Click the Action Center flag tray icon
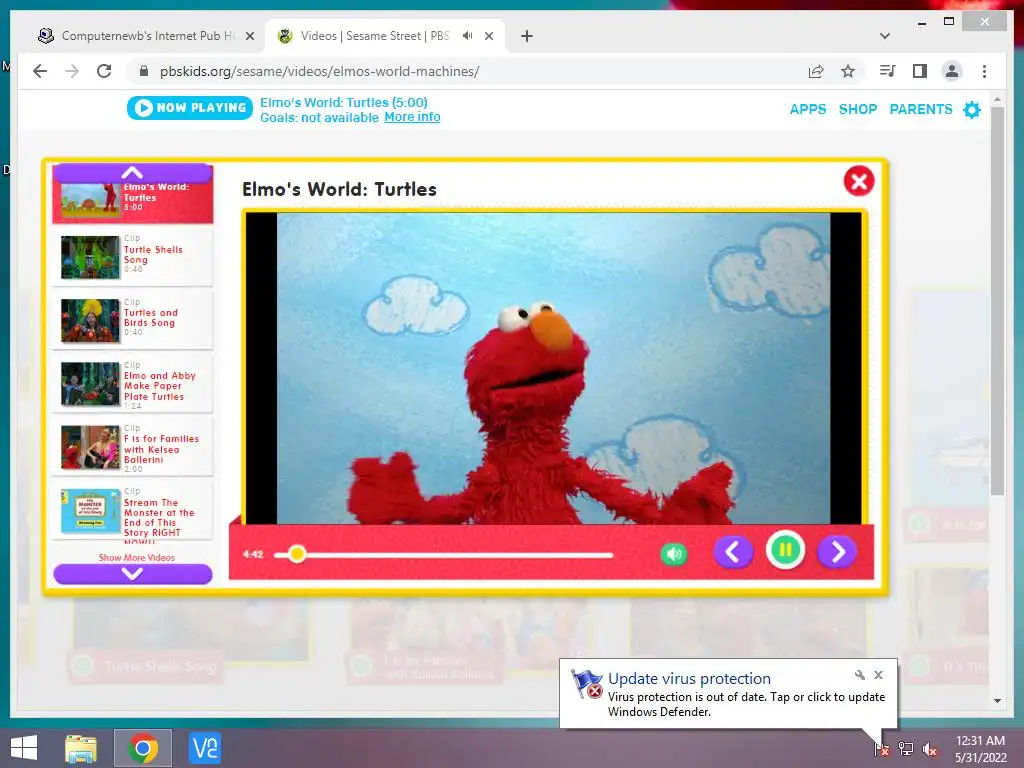 pos(882,749)
